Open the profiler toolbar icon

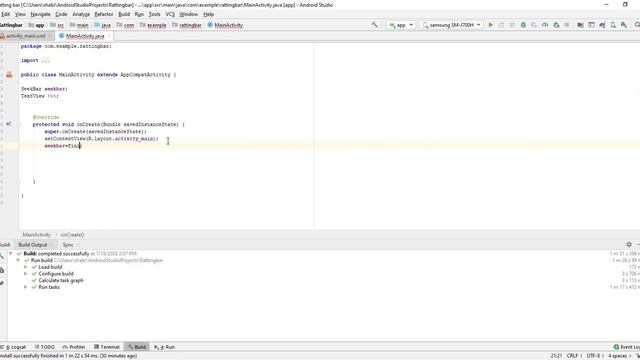coord(545,25)
